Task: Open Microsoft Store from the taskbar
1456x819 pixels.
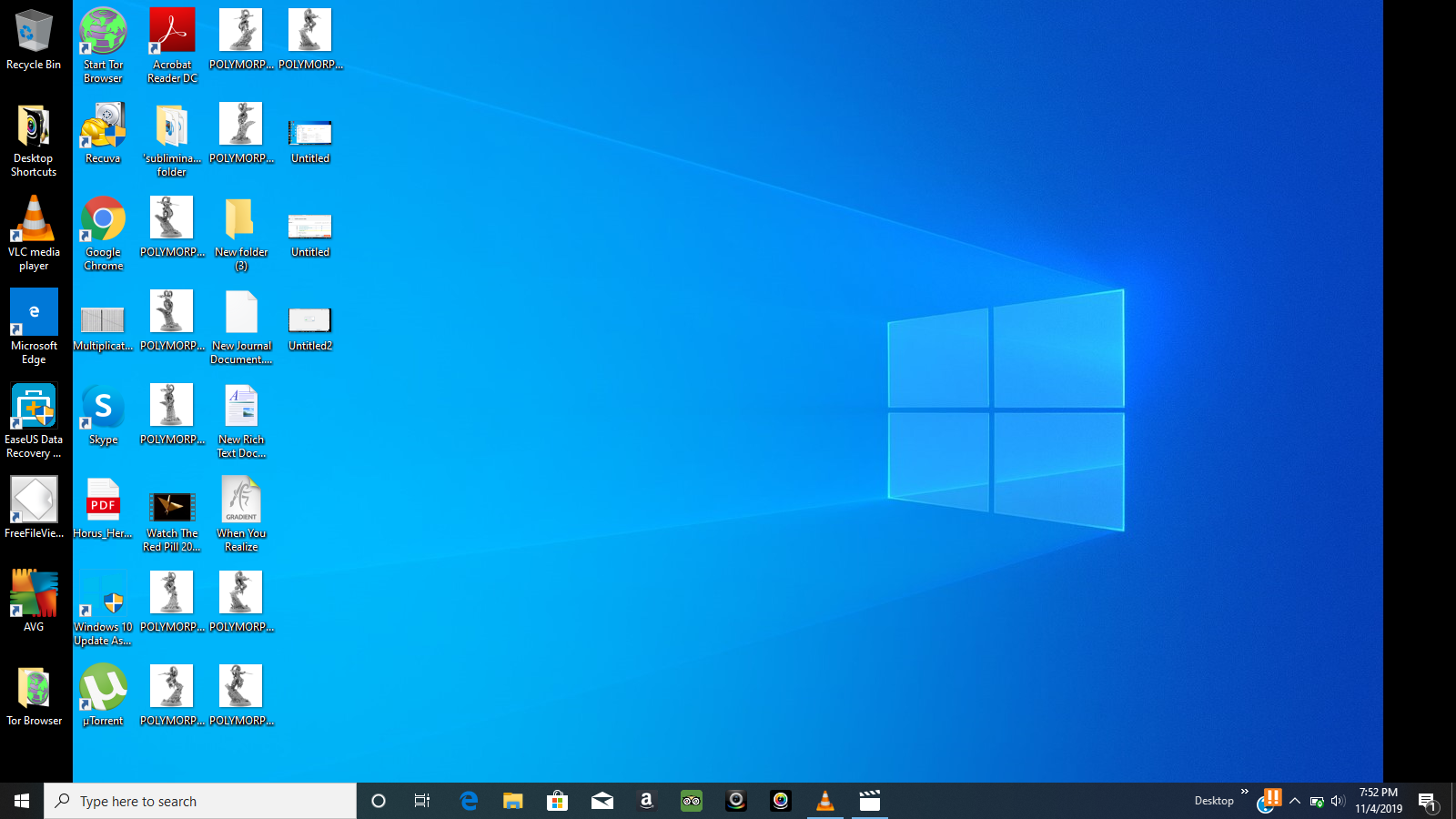Action: (558, 801)
